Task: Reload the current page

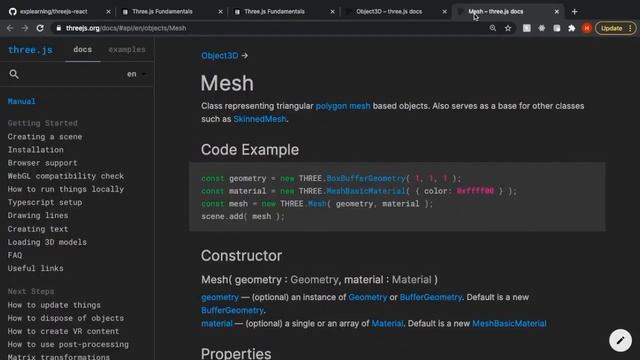Action: click(40, 28)
